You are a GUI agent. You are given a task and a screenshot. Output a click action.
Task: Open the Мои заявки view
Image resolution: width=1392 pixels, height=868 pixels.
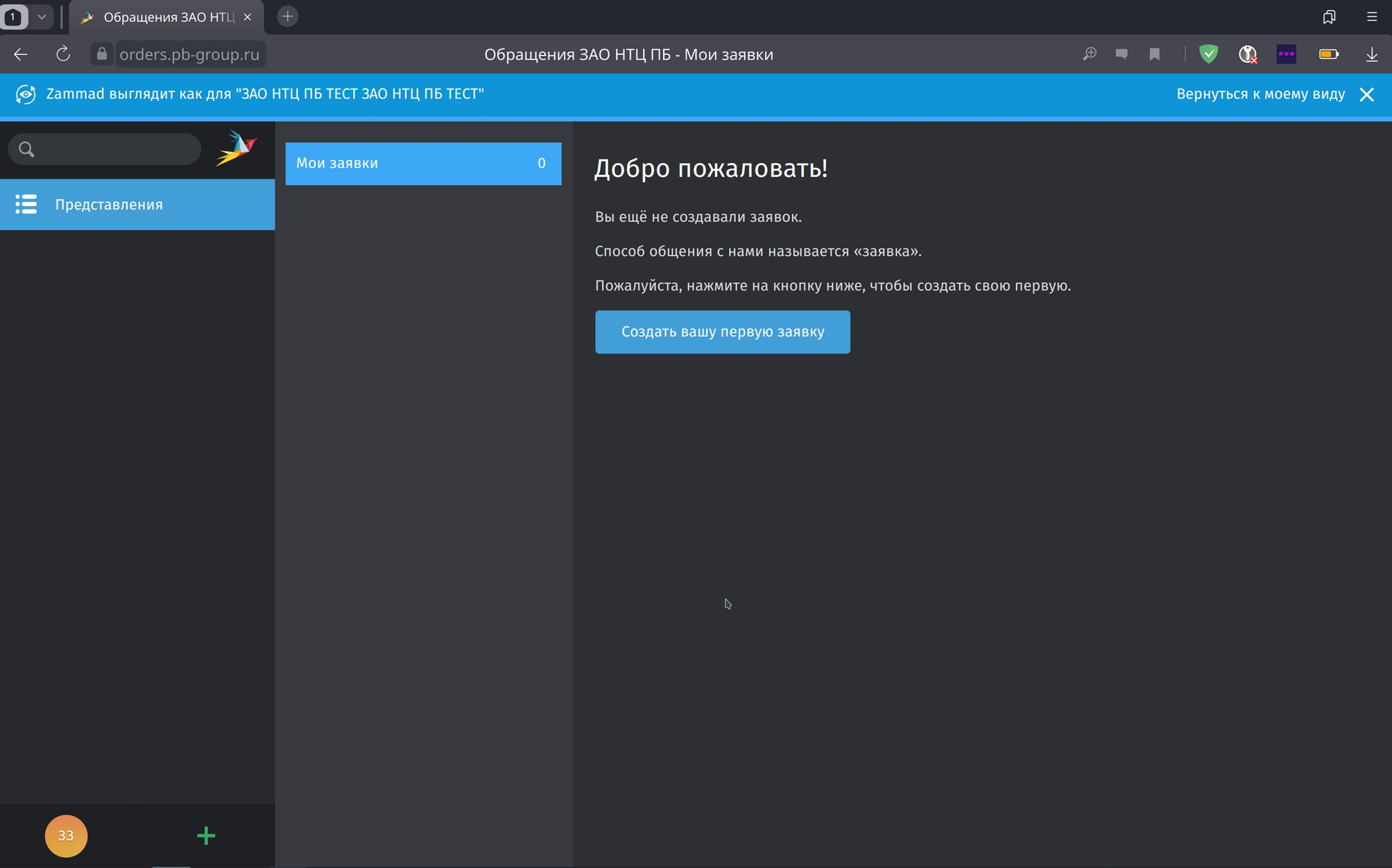[423, 164]
